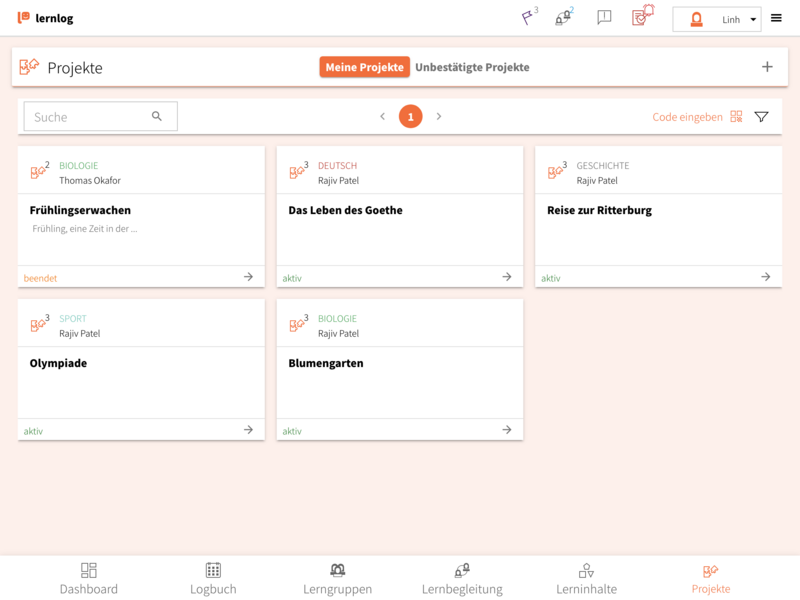Open Frühlingserwachen project via arrow
Screen dimensions: 800x600
[248, 277]
